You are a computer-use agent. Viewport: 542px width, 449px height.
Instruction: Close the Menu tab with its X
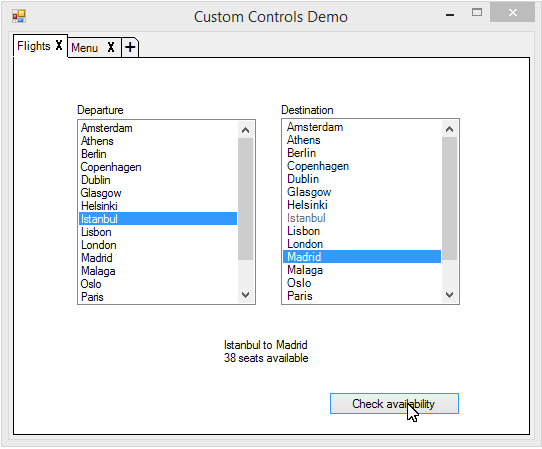111,47
